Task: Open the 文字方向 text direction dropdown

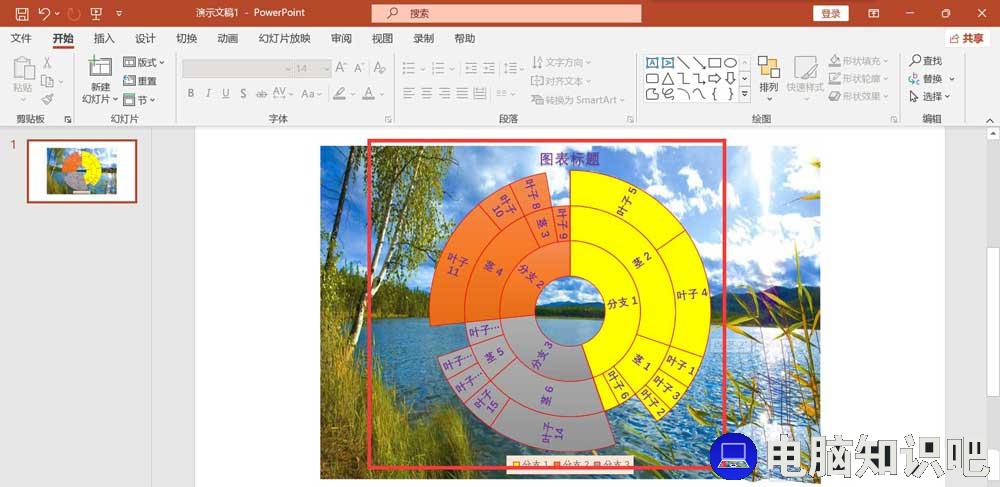Action: pos(561,62)
